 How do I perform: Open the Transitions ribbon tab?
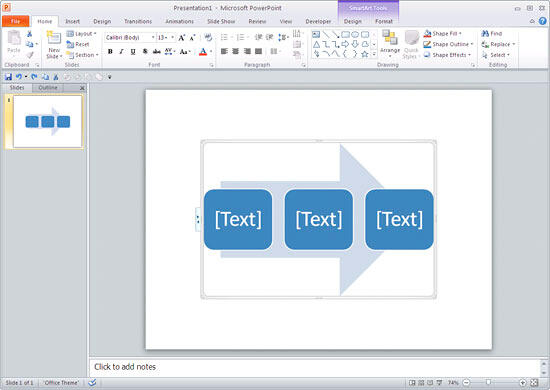point(138,21)
